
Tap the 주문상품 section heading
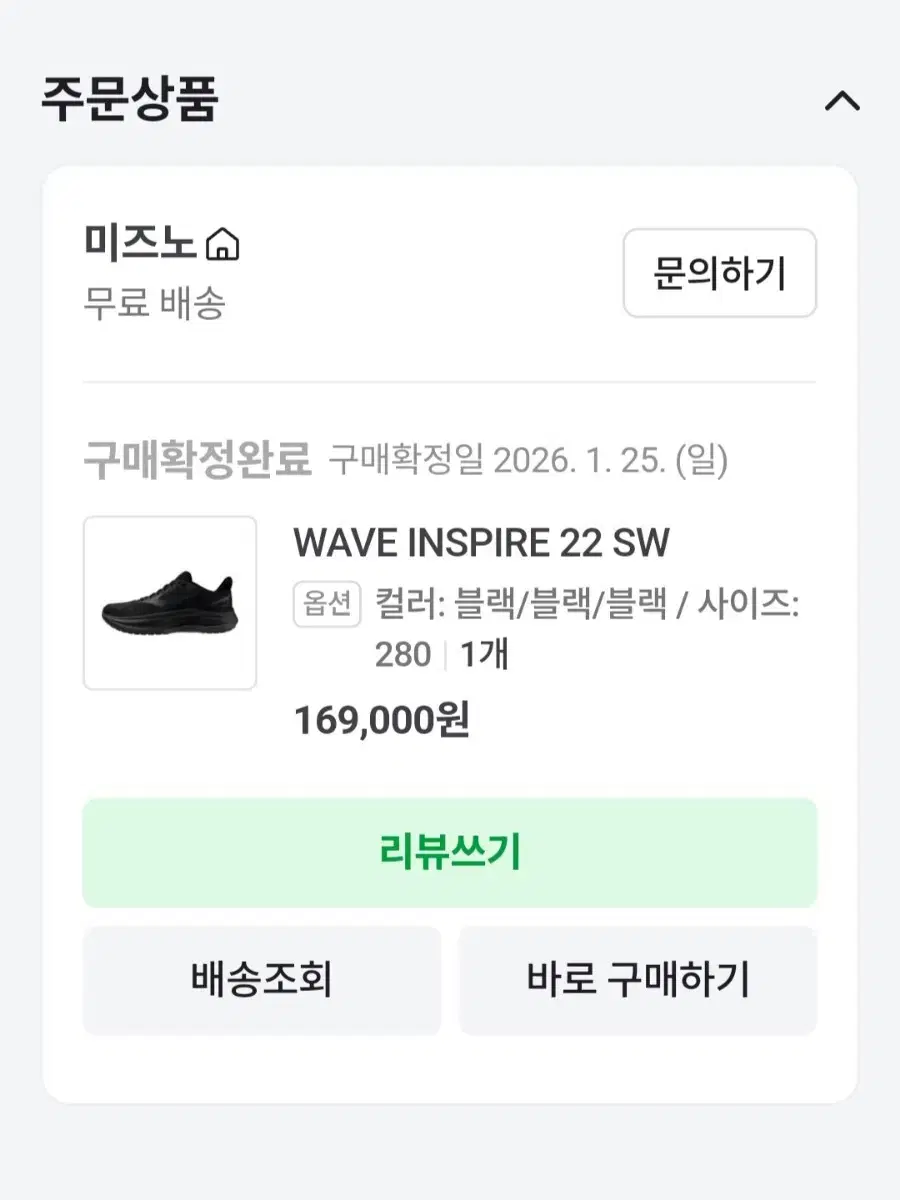(x=129, y=99)
